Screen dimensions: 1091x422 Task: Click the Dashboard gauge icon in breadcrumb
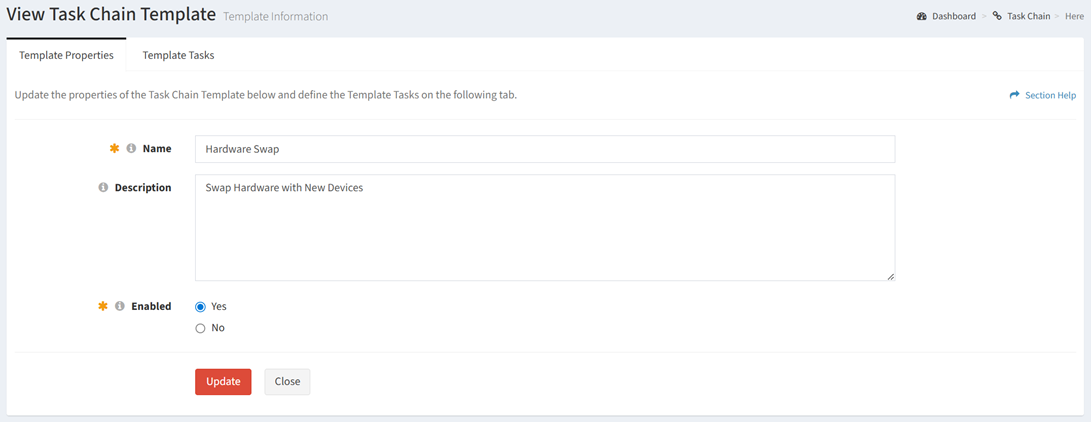pyautogui.click(x=921, y=16)
